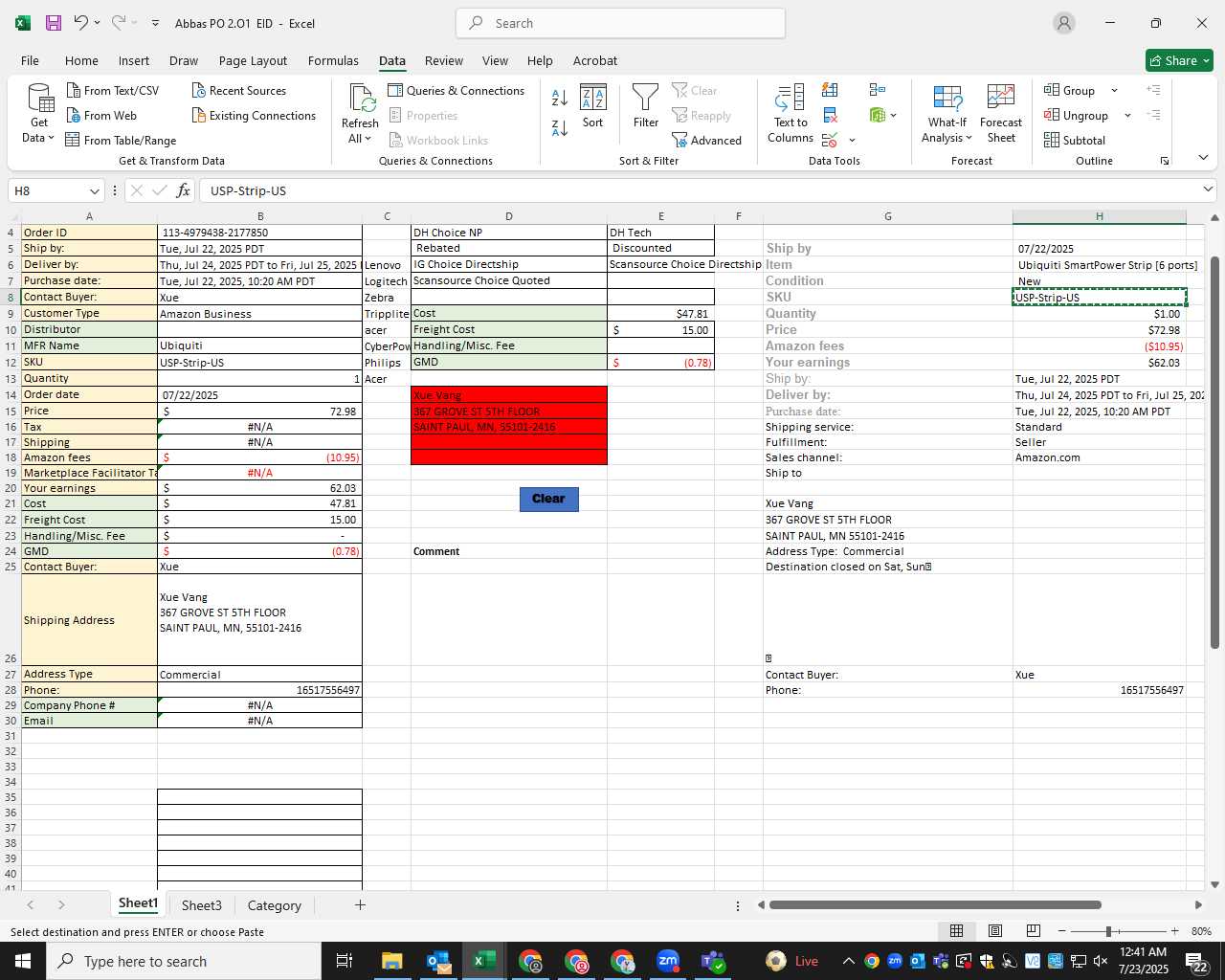The height and width of the screenshot is (980, 1225).
Task: Select Page Layout view button
Action: point(994,930)
